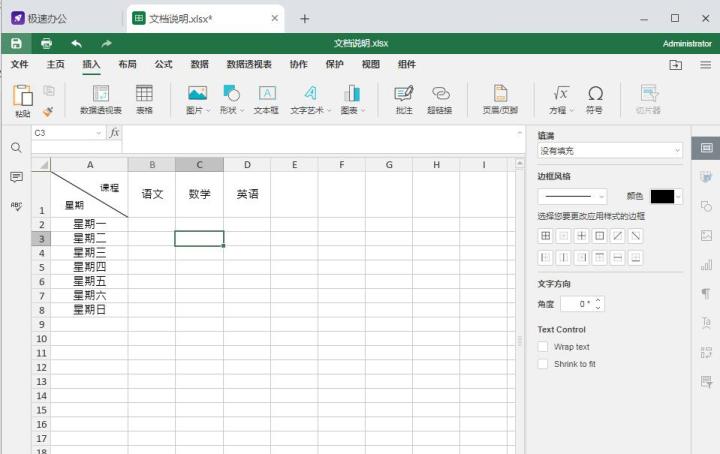Expand the 图表 chart dropdown

[363, 111]
